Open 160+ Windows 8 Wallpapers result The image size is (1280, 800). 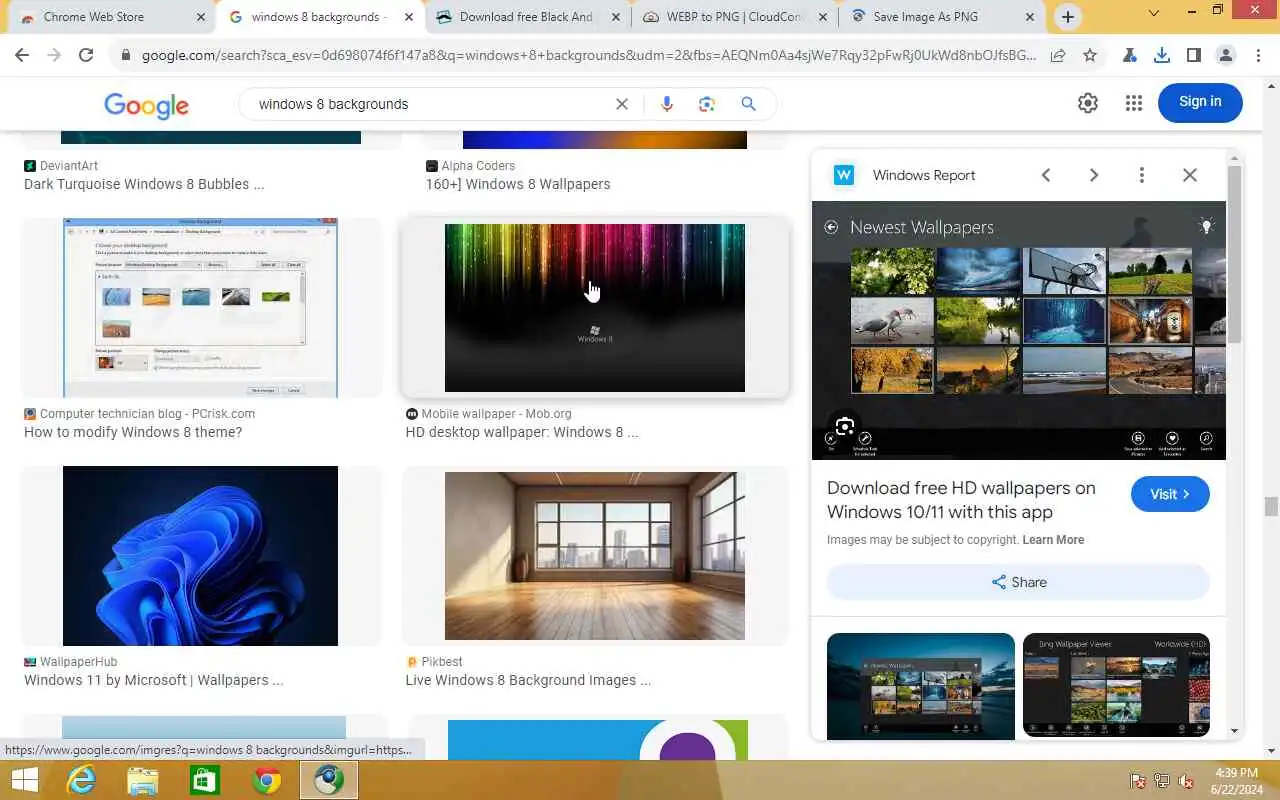(518, 184)
